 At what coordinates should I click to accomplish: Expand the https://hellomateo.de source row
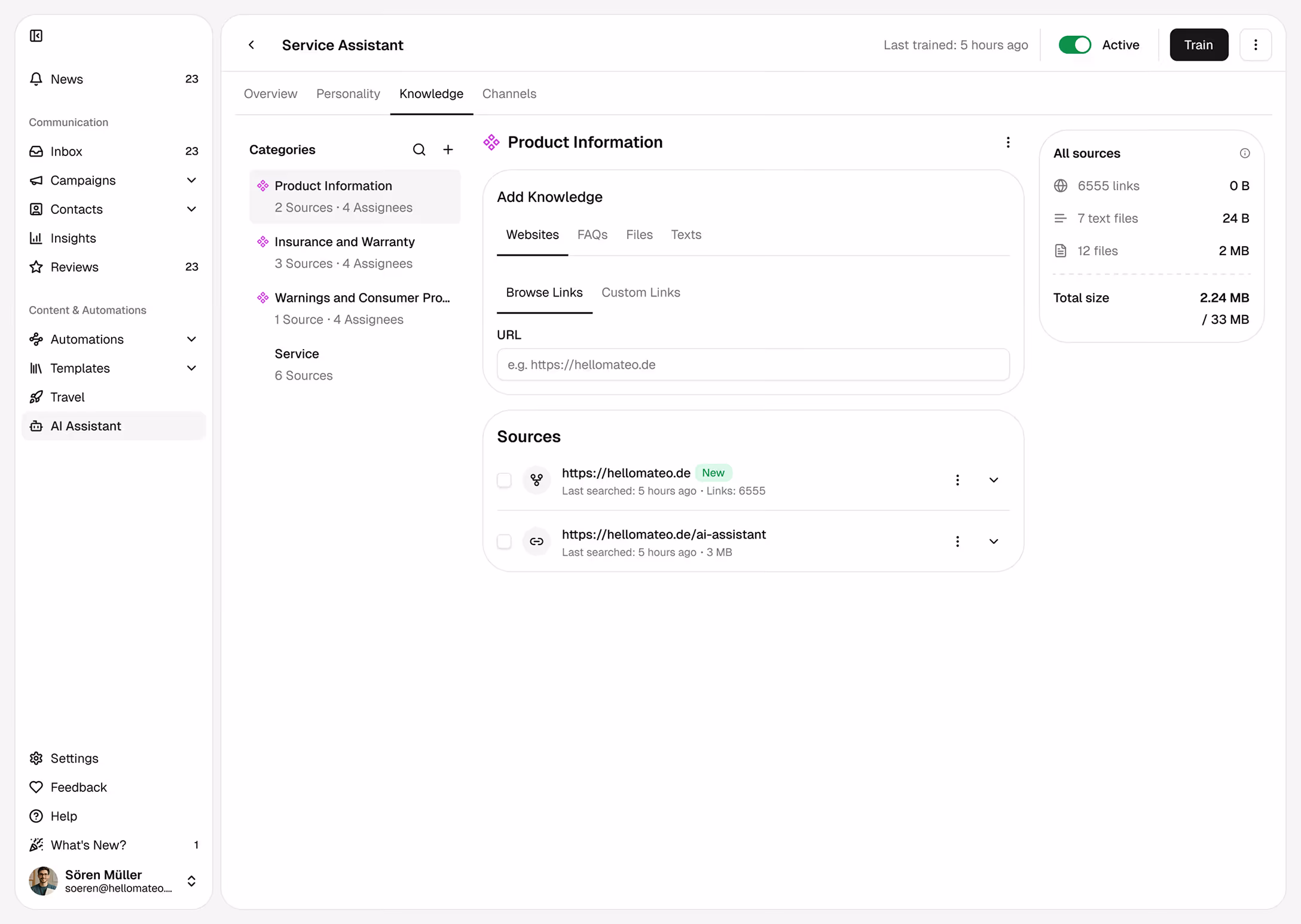click(993, 480)
